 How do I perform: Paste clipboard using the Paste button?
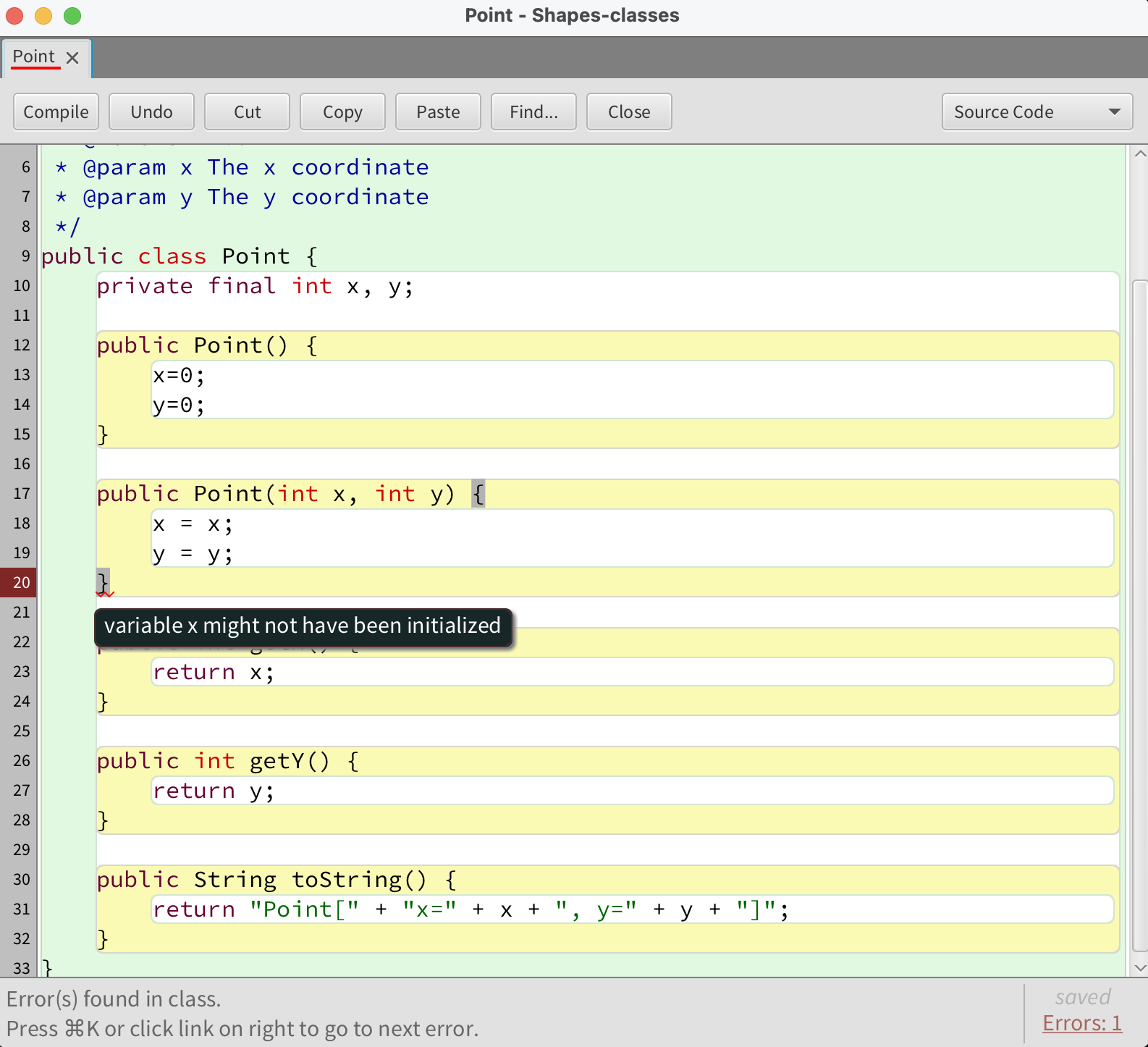click(x=438, y=112)
